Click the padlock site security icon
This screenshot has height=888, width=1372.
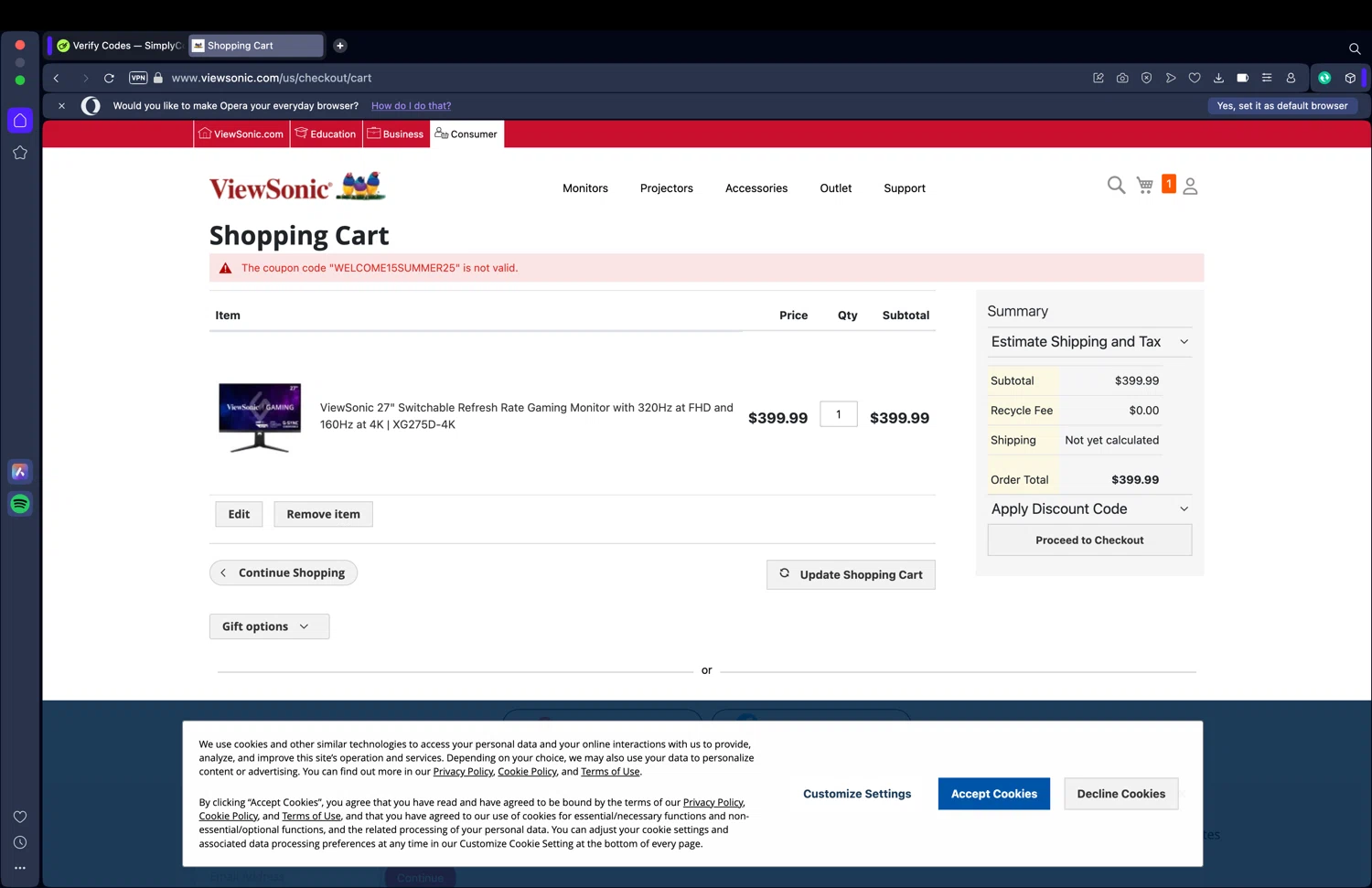[158, 78]
